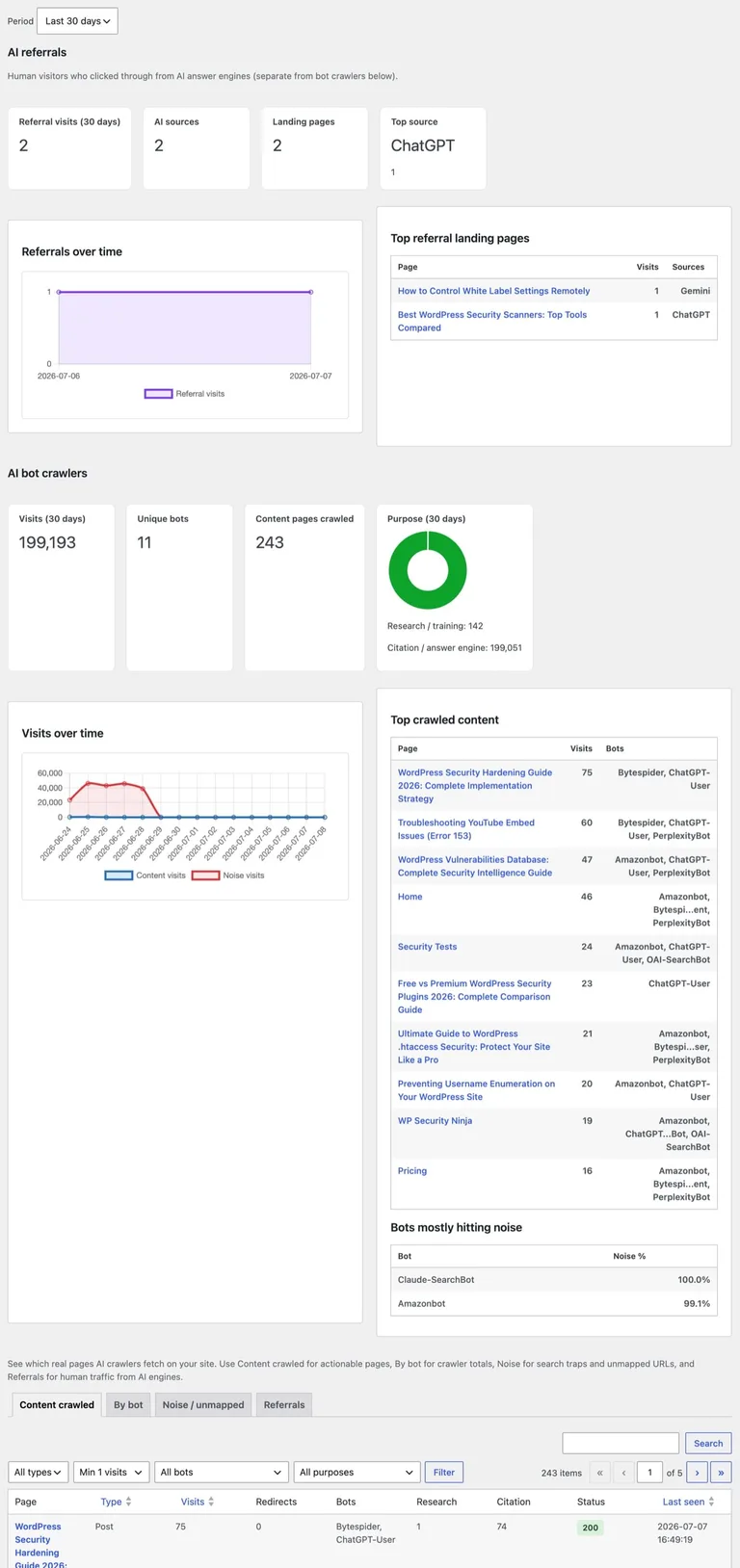Open the 'All purposes' filter dropdown
The width and height of the screenshot is (740, 1568).
[356, 1472]
